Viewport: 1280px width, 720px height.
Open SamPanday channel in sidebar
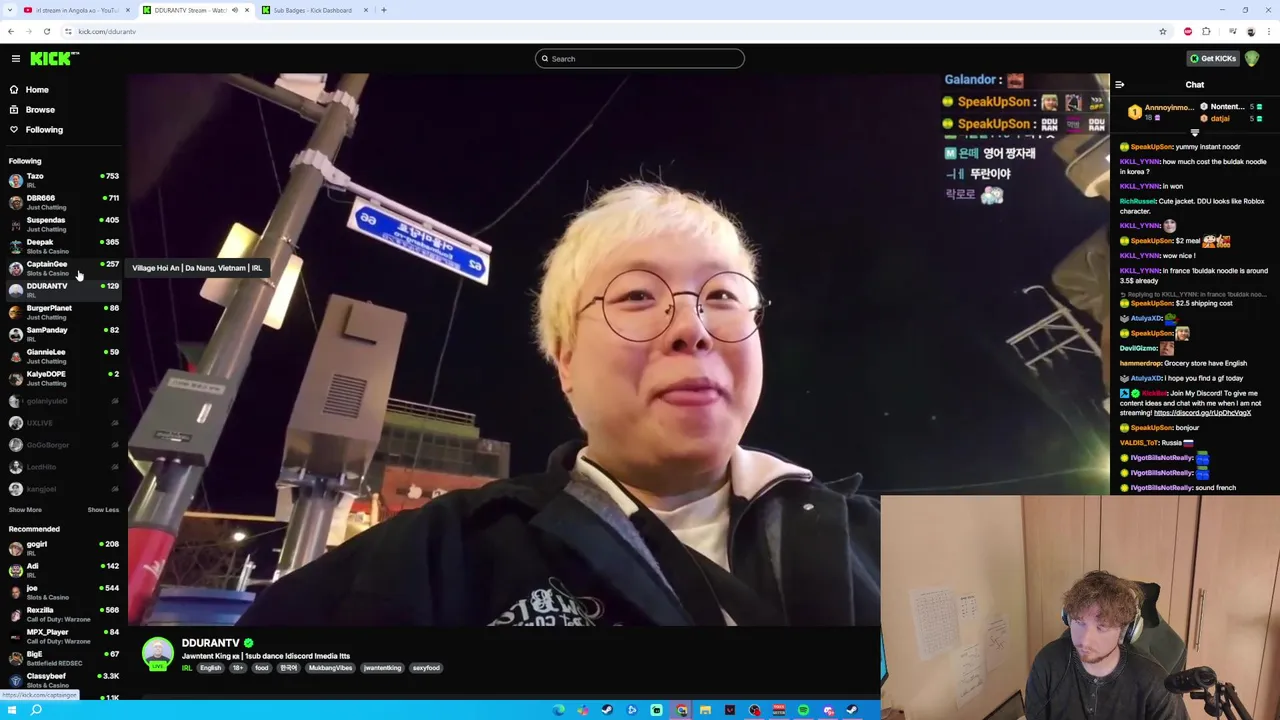pos(62,334)
